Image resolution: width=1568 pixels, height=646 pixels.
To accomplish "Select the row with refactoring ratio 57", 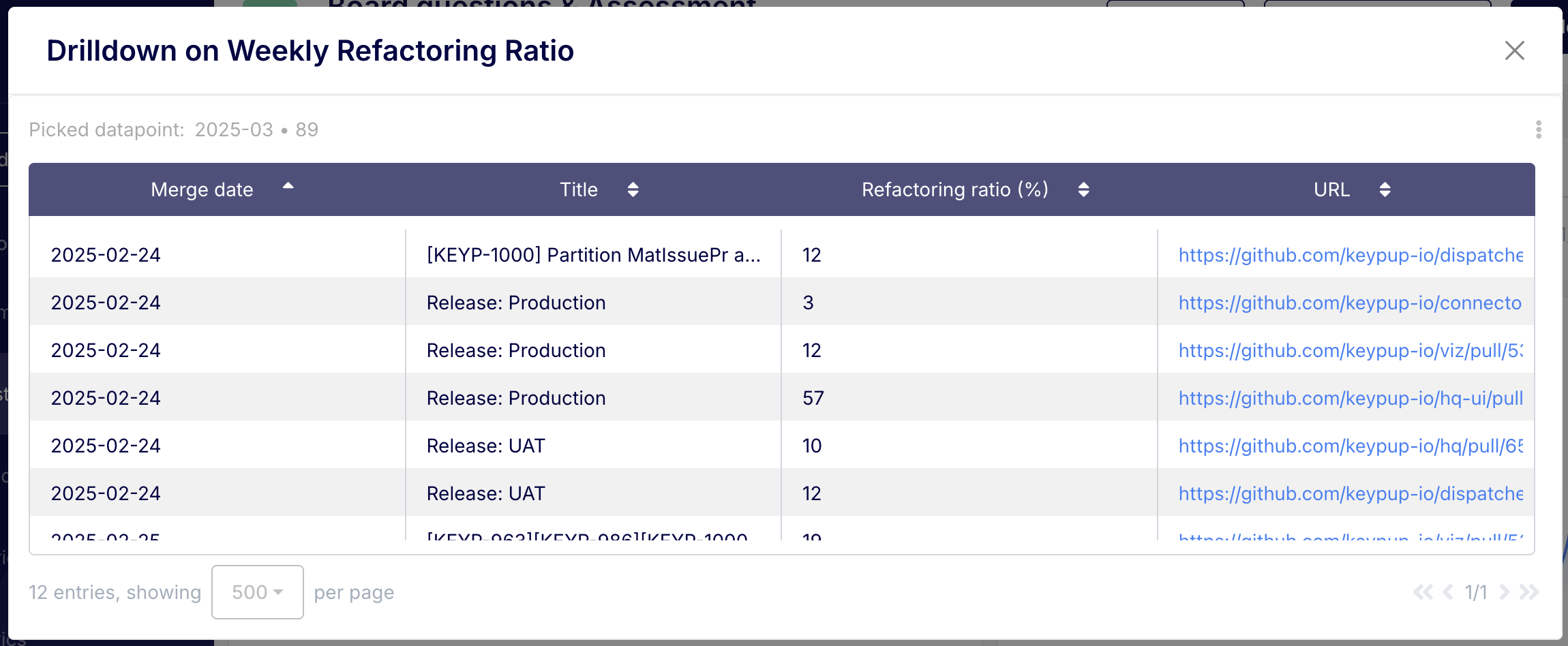I will [813, 398].
